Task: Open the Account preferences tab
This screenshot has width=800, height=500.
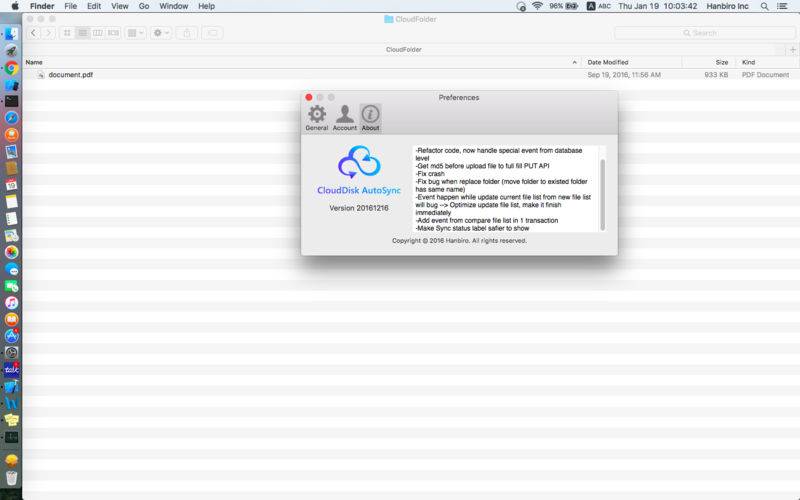Action: point(345,118)
